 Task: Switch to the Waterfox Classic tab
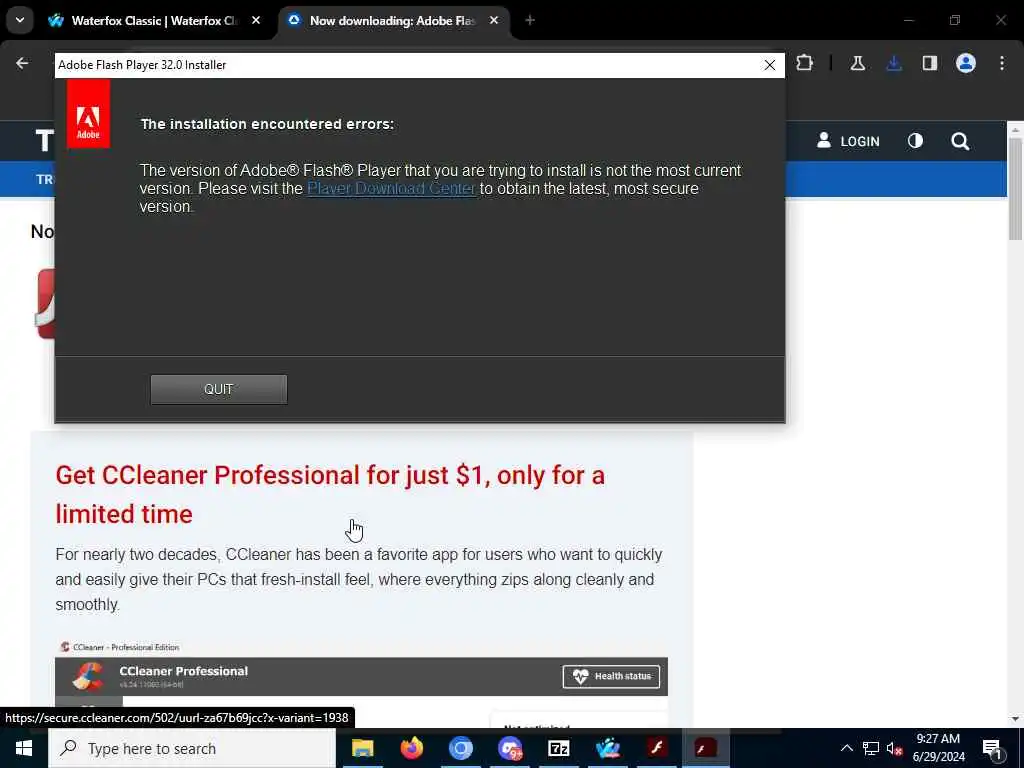coord(153,21)
